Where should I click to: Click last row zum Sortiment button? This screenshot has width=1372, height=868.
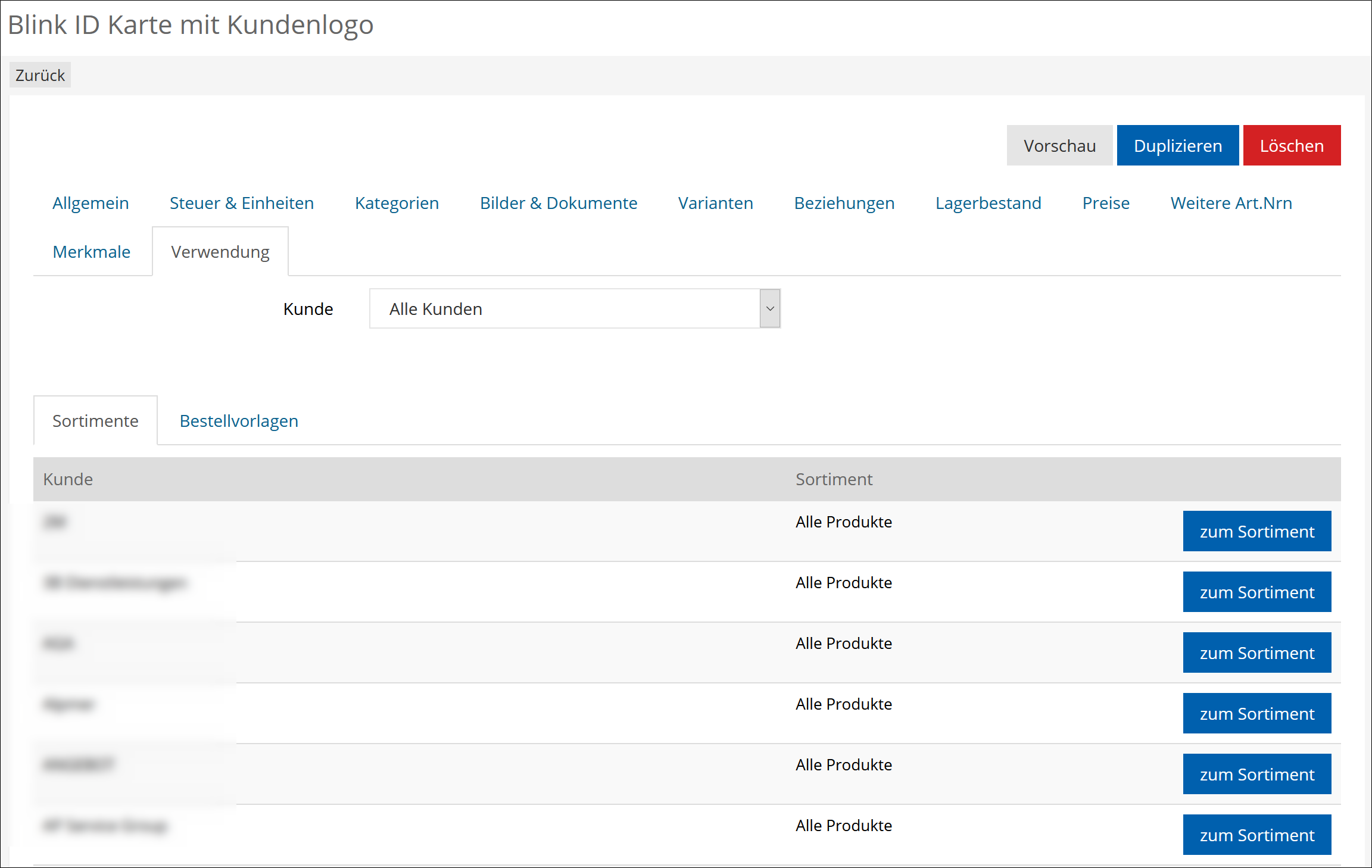pos(1256,835)
